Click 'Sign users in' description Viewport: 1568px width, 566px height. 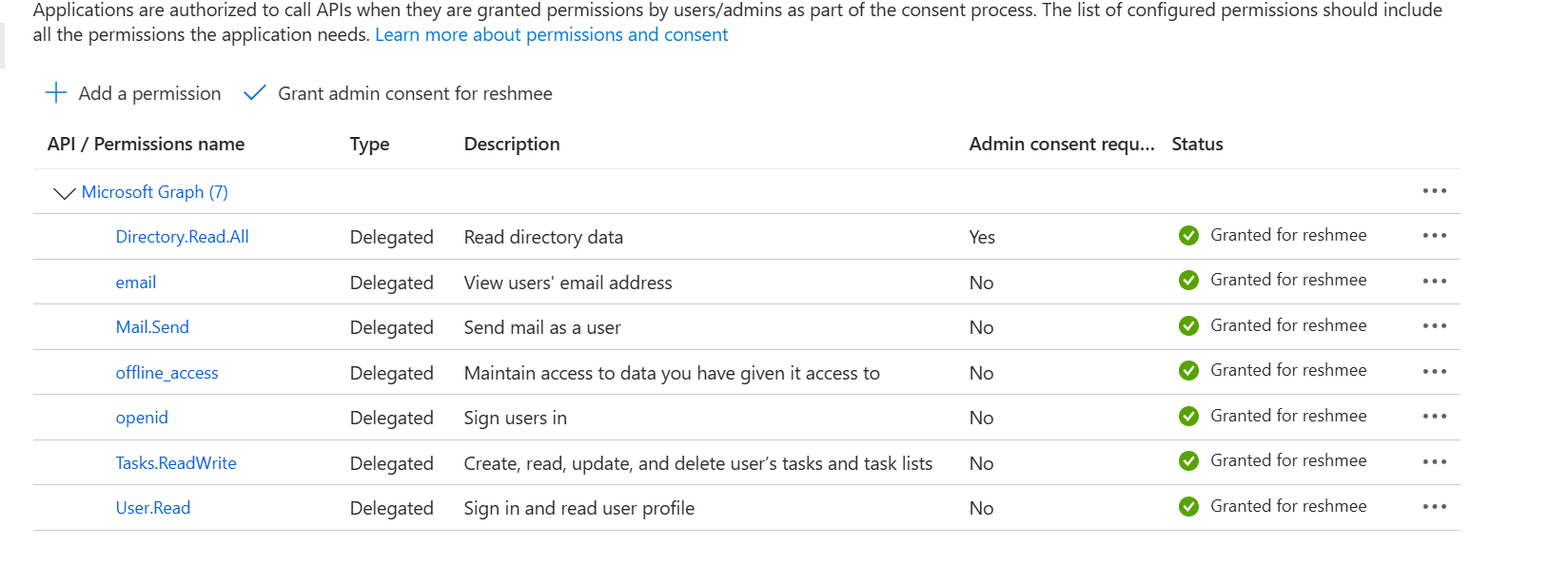pos(516,418)
